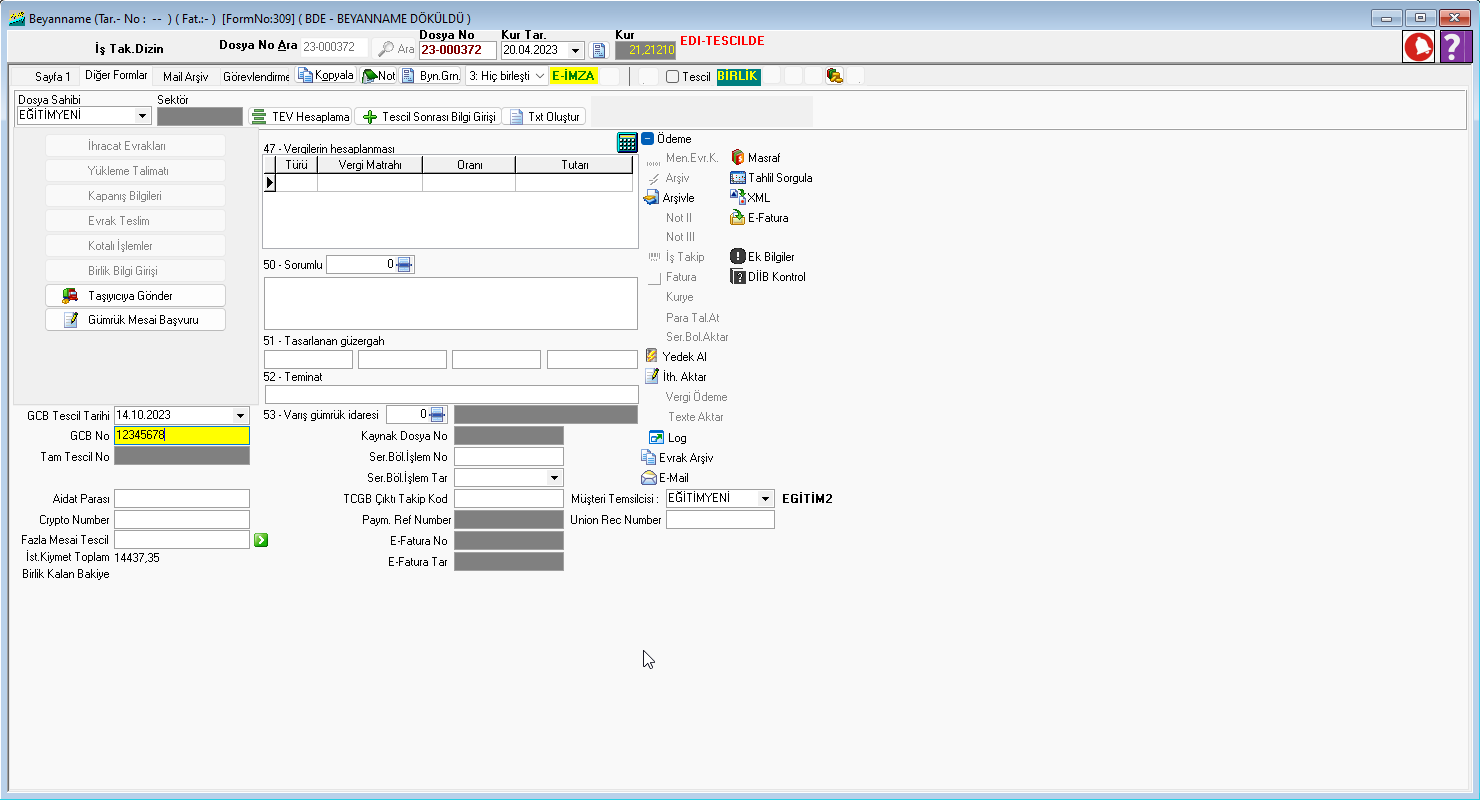Click the Oranı column header
The width and height of the screenshot is (1480, 800).
469,165
